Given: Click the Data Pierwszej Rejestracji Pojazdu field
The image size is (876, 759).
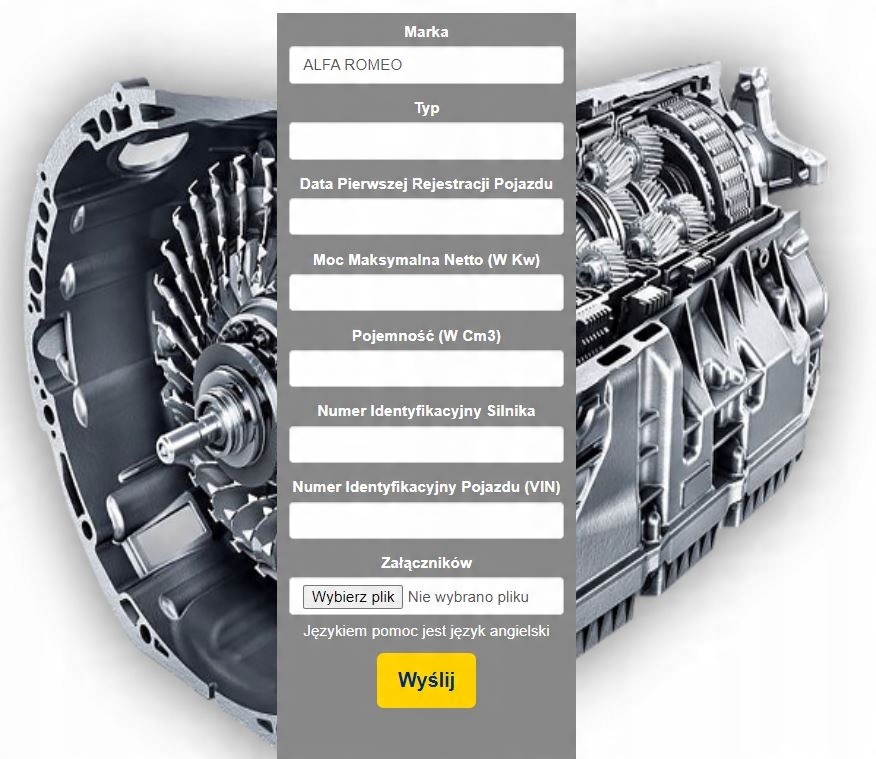Looking at the screenshot, I should (426, 217).
